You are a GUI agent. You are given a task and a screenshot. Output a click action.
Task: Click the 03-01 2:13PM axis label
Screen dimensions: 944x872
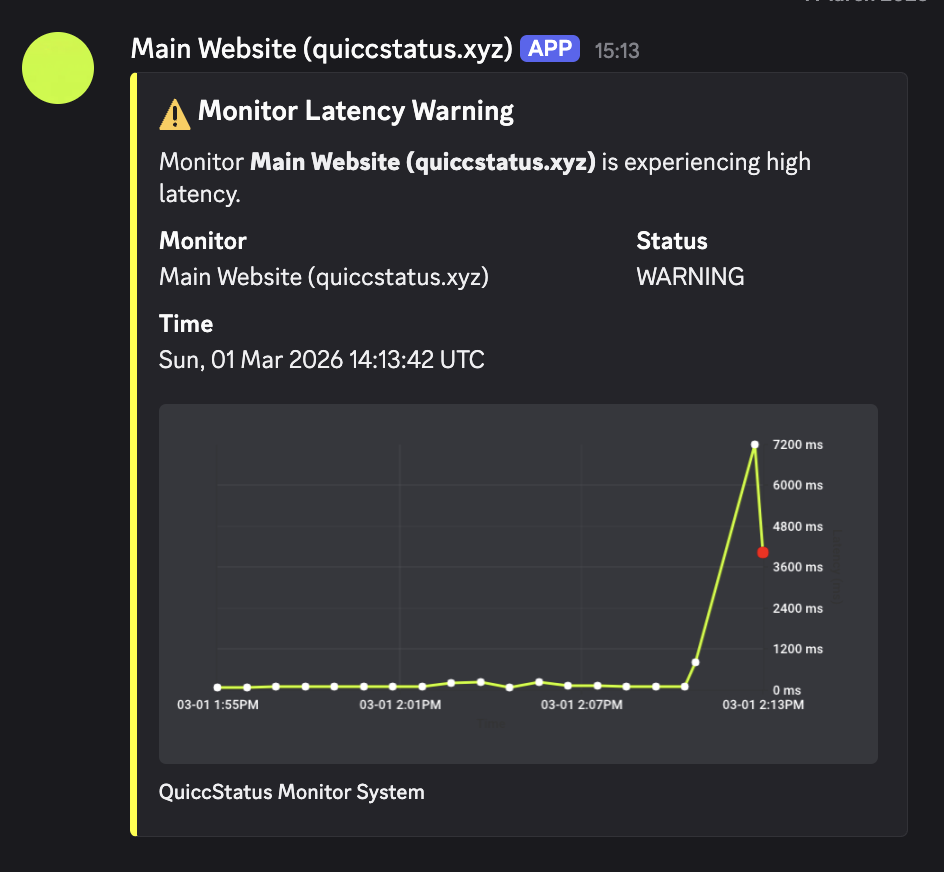[x=764, y=704]
